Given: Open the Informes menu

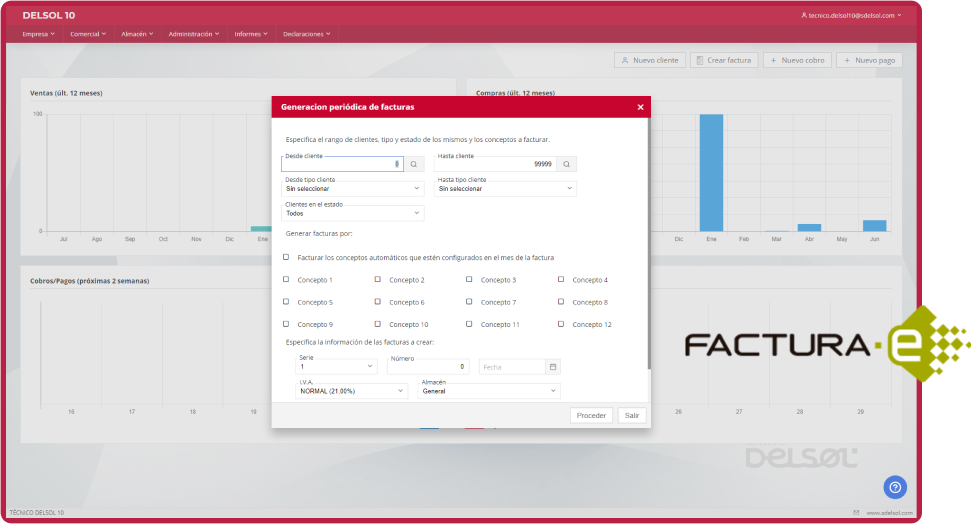Looking at the screenshot, I should pos(250,34).
